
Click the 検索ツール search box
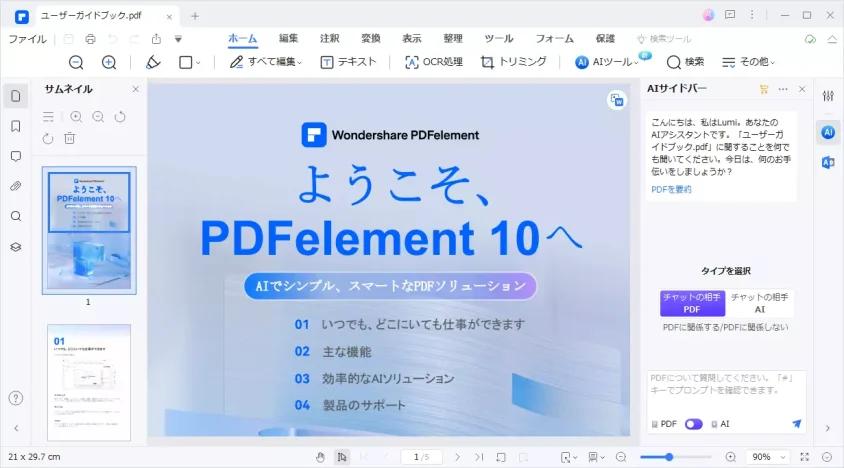tap(664, 39)
